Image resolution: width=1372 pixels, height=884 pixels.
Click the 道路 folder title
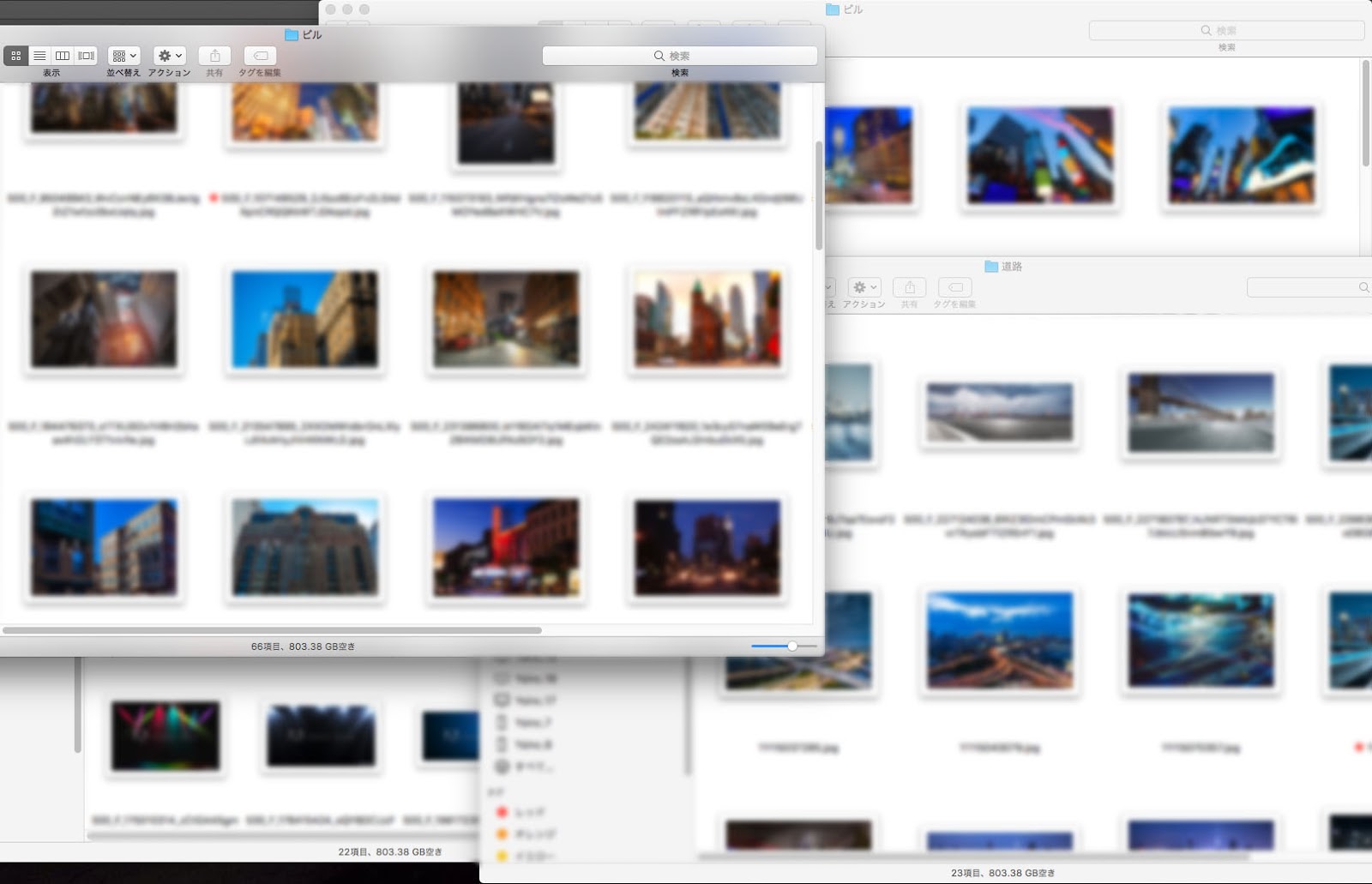coord(1011,267)
